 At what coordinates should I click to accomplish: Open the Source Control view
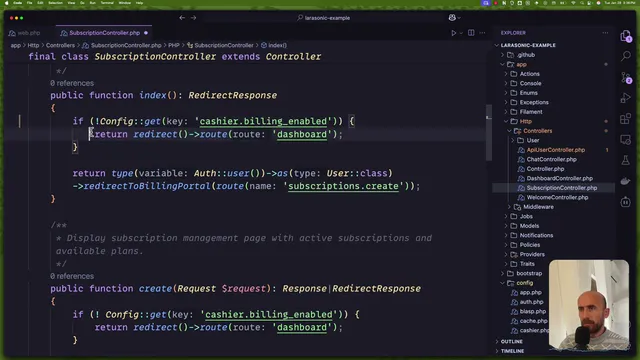pyautogui.click(x=625, y=77)
